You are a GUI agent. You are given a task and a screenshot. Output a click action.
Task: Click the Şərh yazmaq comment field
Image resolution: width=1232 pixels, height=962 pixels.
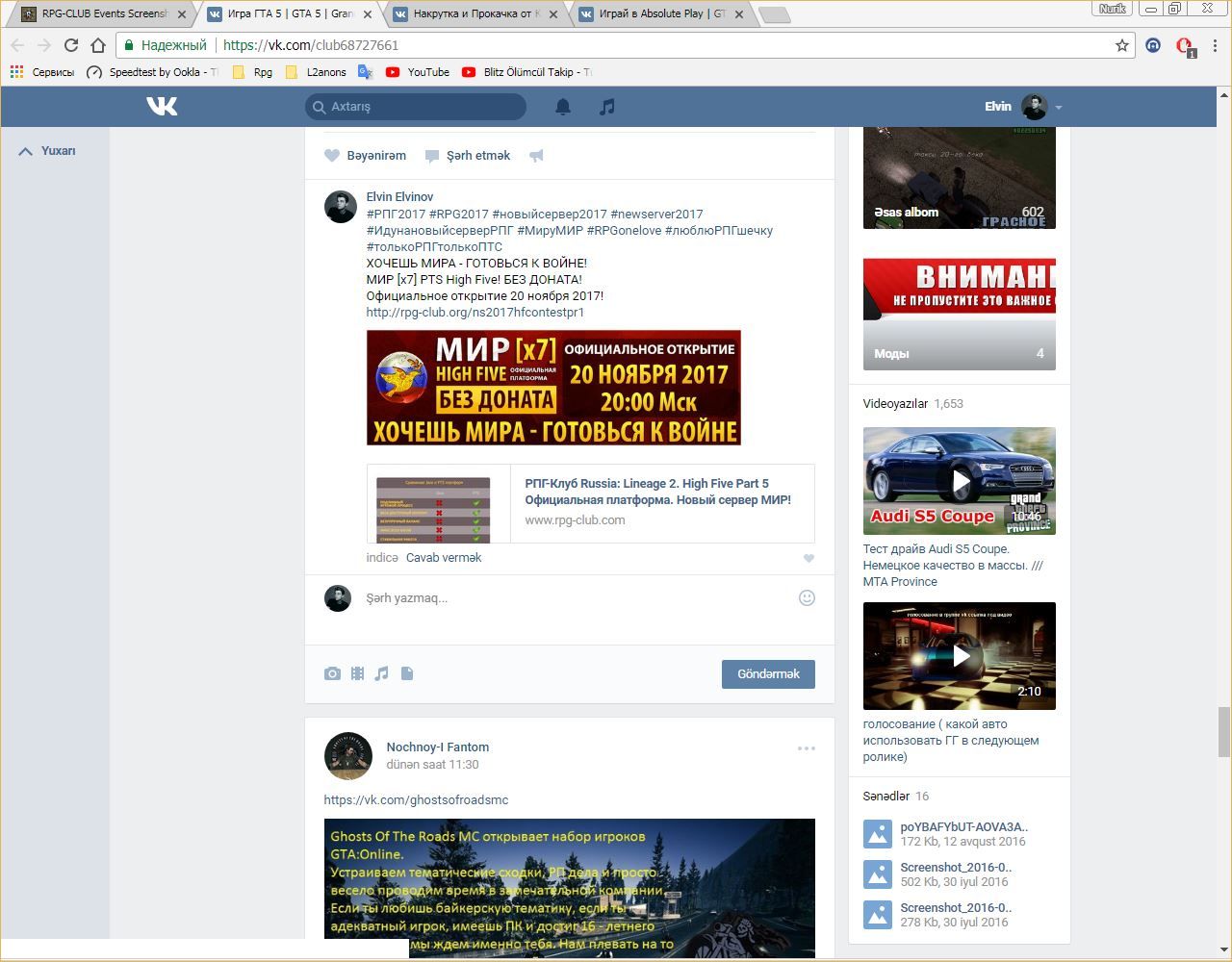(x=577, y=598)
